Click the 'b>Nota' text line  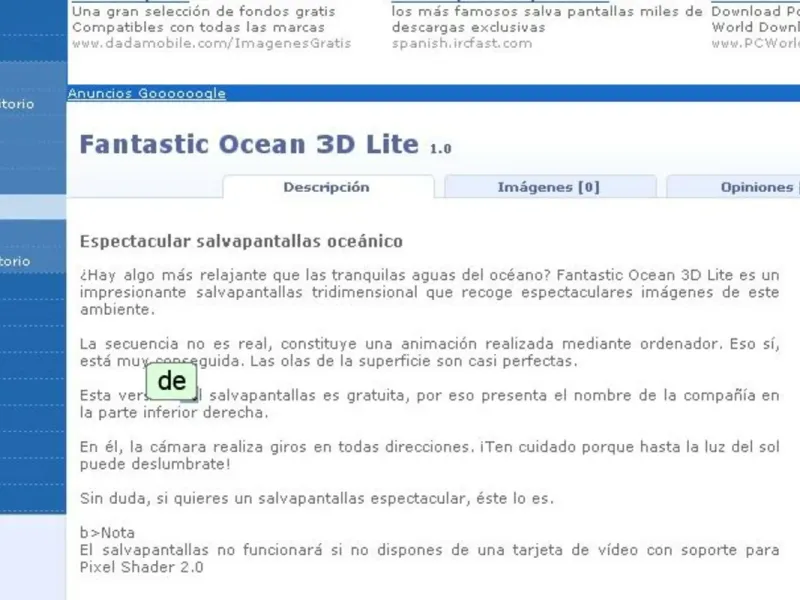107,533
